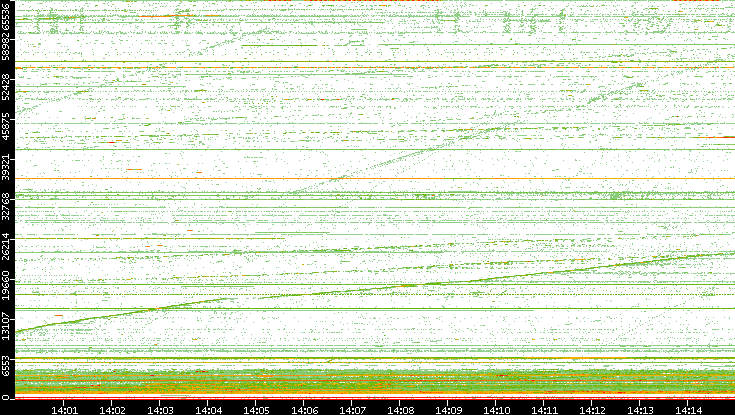Select the 19660 vertical axis label

[x=5, y=286]
